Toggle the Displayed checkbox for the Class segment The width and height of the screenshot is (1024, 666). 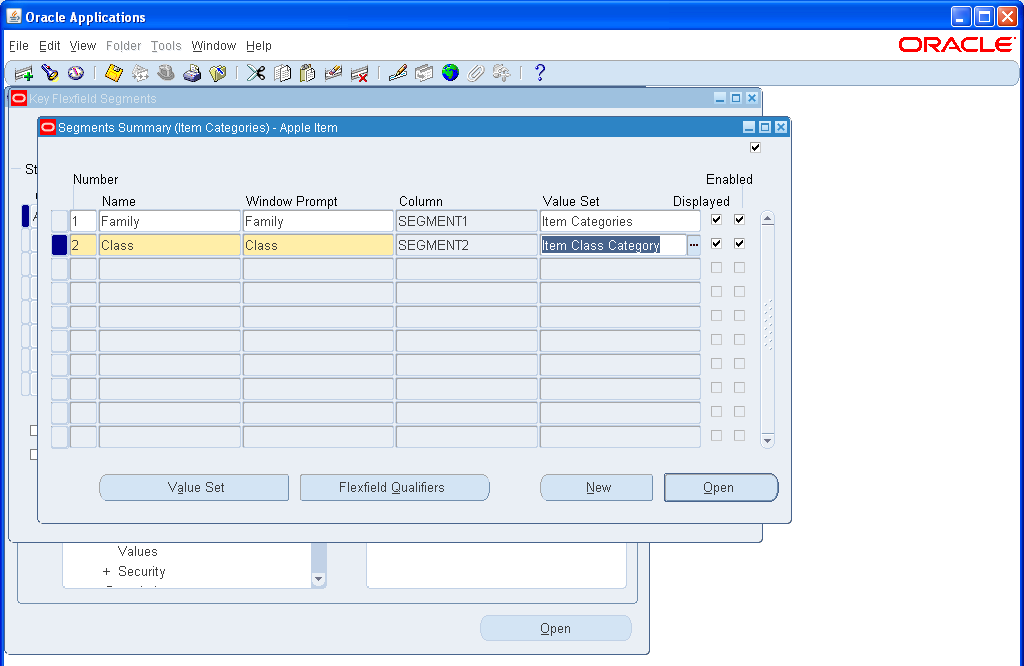[717, 243]
